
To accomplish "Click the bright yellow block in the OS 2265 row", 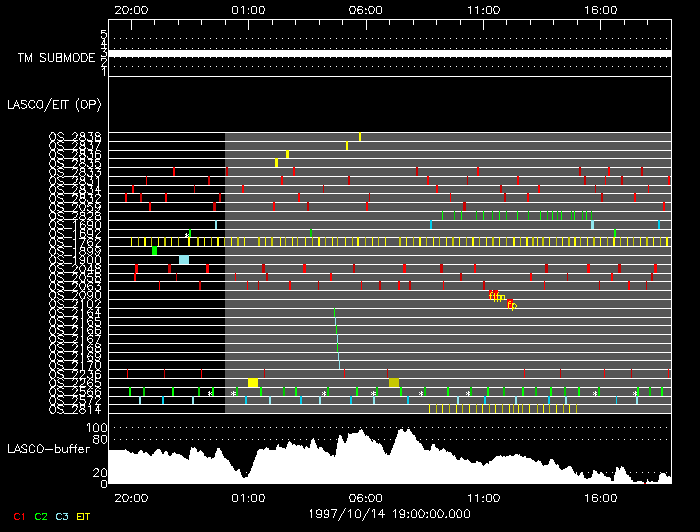I will coord(253,382).
